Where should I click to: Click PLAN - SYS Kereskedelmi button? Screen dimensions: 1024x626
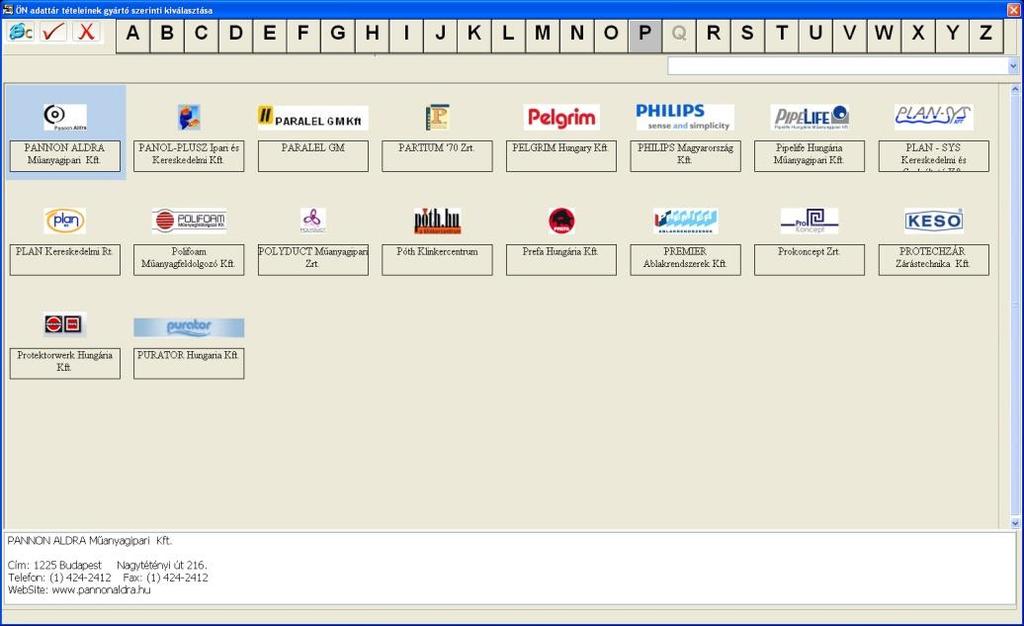click(x=934, y=156)
